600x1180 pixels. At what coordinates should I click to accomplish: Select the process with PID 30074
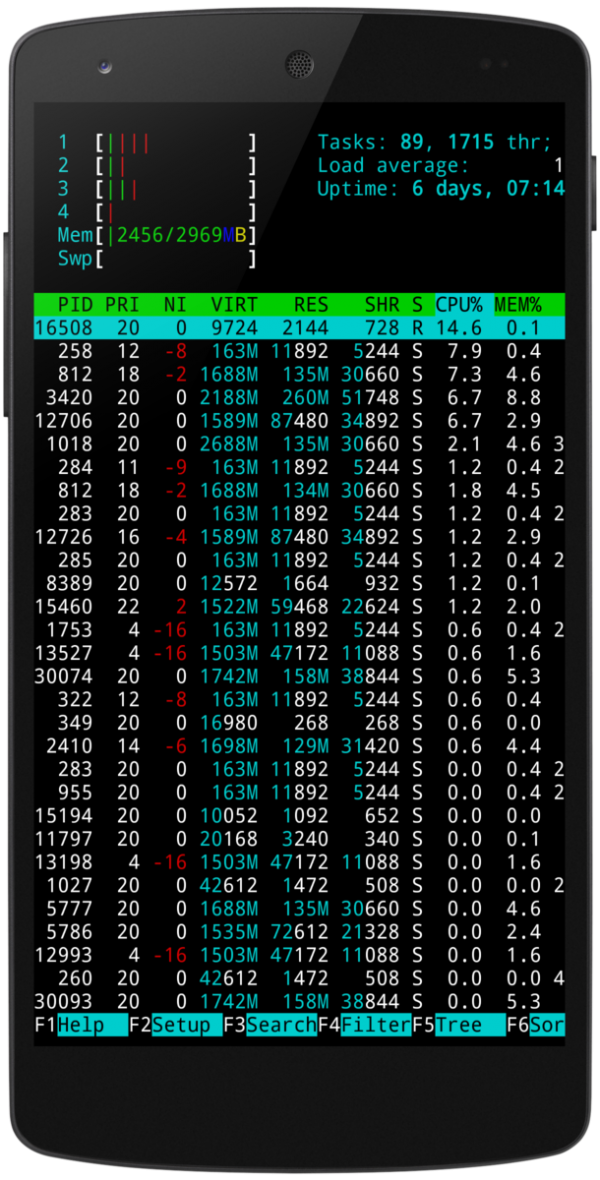point(298,677)
